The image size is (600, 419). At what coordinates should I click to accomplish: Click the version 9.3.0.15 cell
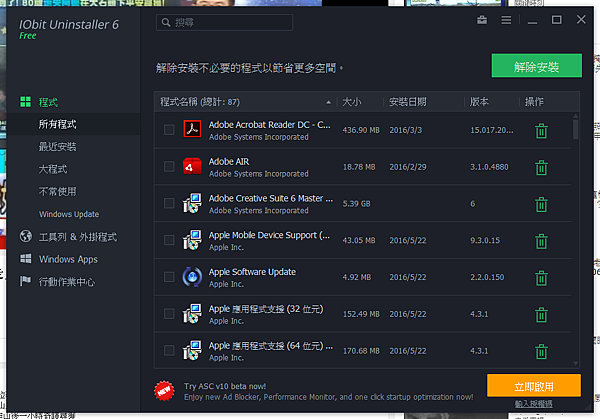click(485, 240)
